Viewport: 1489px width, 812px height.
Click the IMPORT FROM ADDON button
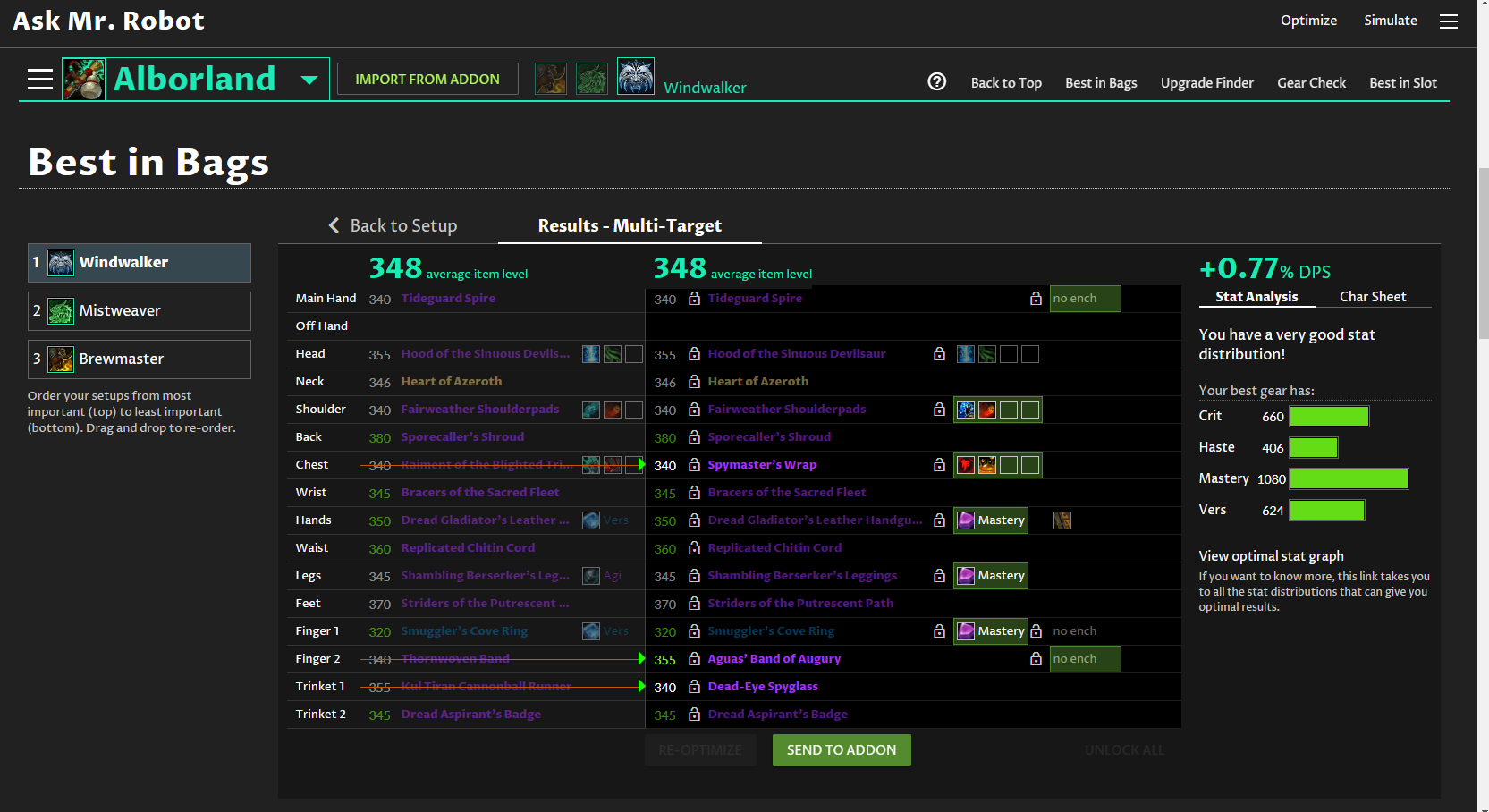(x=427, y=80)
